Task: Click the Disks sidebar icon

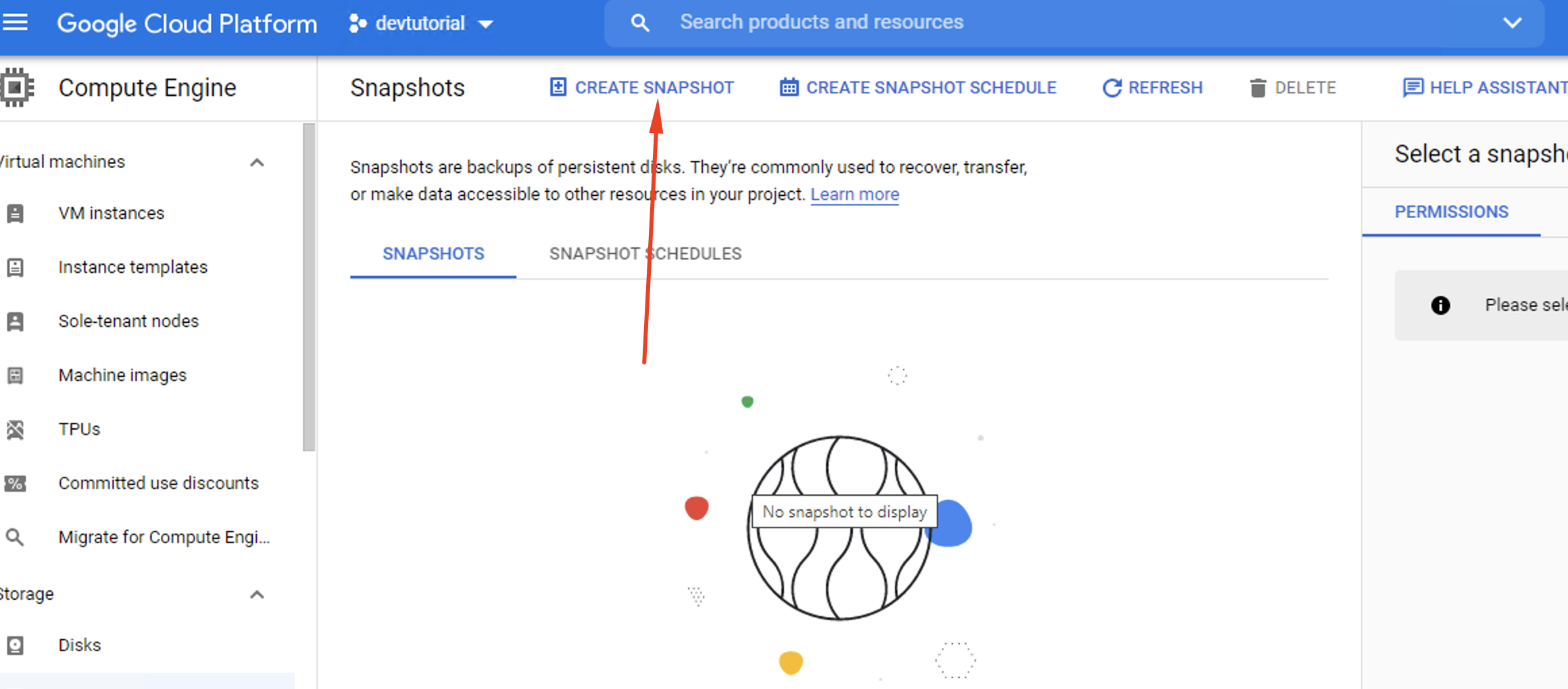Action: click(15, 646)
